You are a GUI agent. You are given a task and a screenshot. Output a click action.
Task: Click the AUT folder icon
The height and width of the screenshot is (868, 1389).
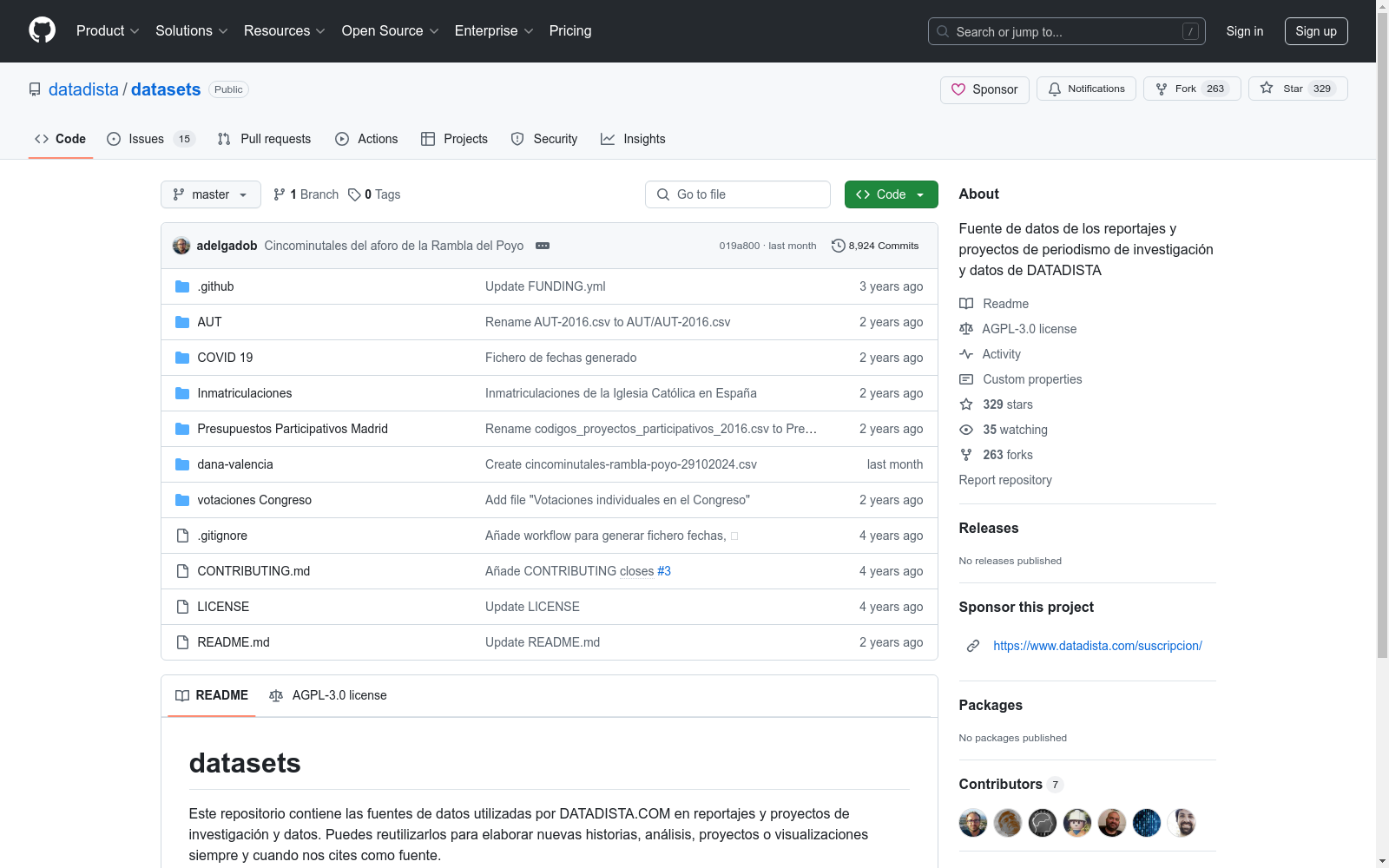(x=182, y=322)
